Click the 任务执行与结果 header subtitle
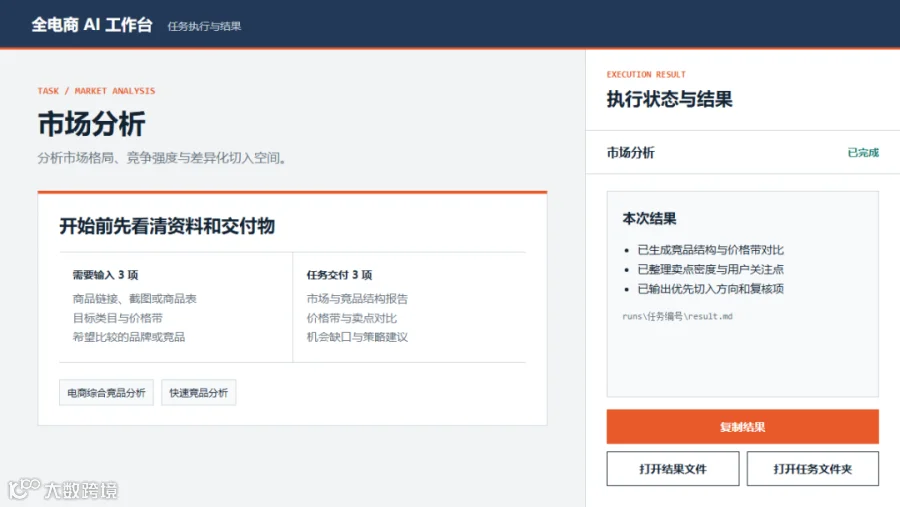This screenshot has height=507, width=900. coord(204,26)
